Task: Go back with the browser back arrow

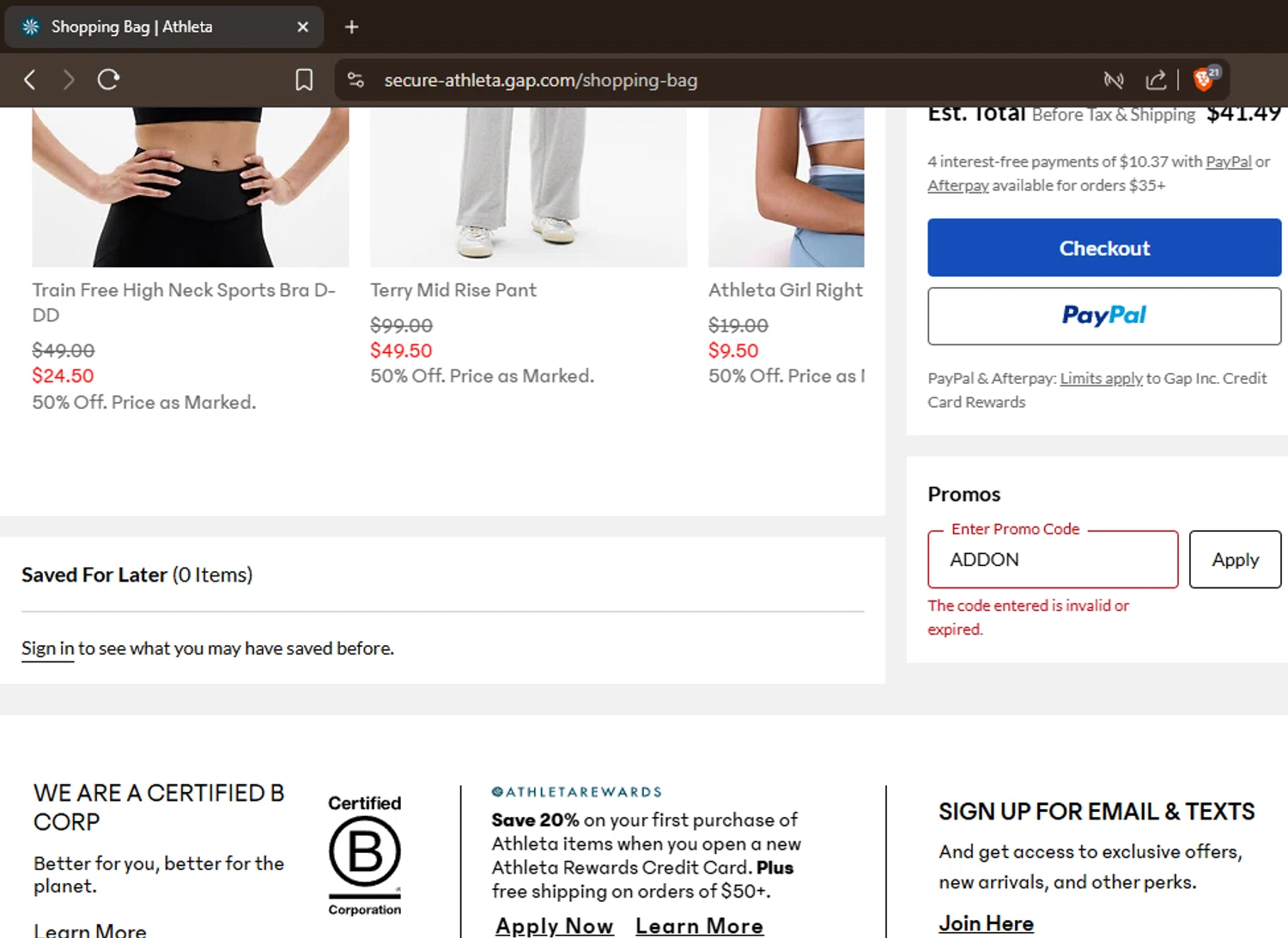Action: 30,80
